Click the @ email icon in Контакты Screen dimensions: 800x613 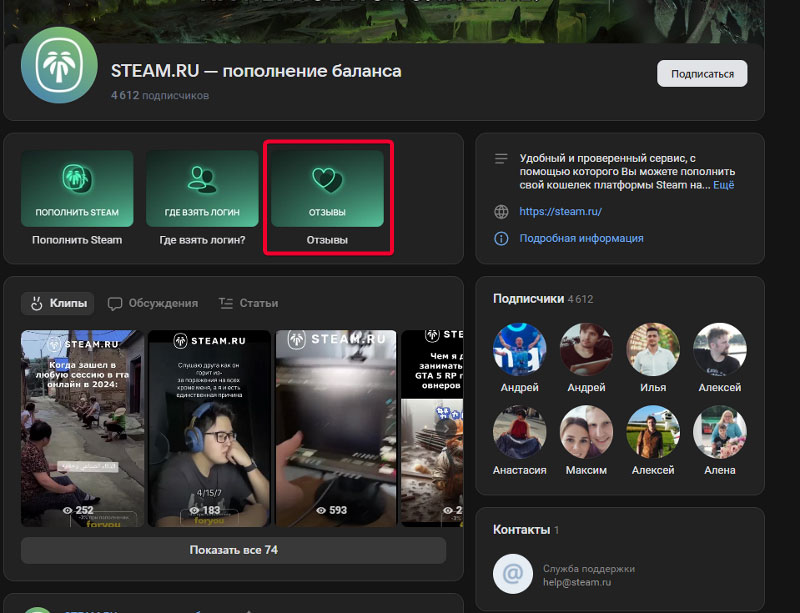pyautogui.click(x=513, y=574)
